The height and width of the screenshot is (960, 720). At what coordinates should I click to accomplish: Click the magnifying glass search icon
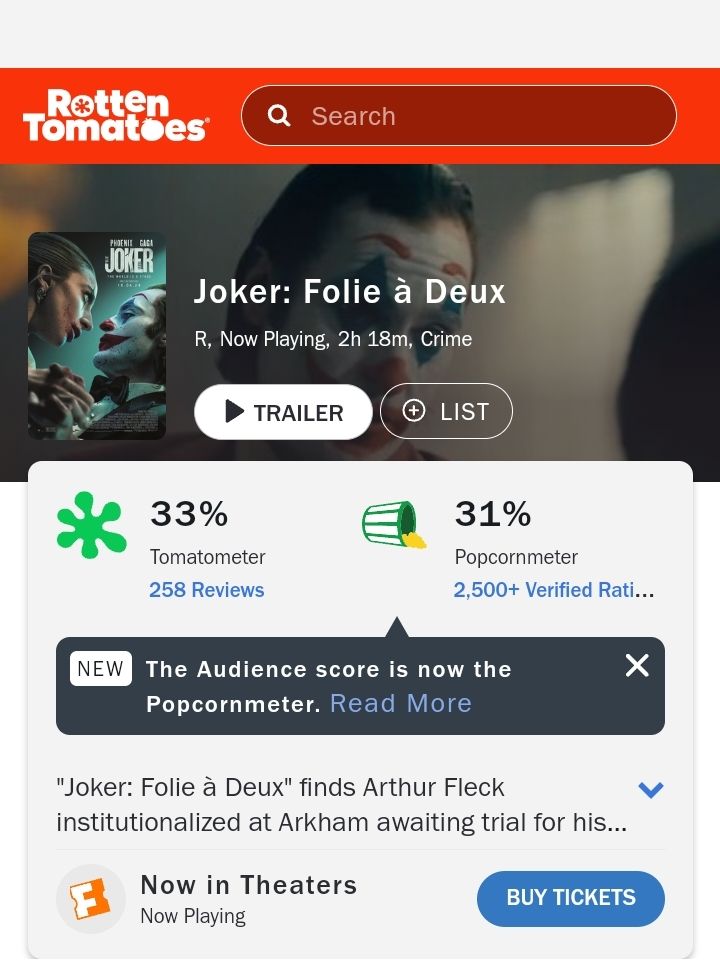[x=279, y=116]
